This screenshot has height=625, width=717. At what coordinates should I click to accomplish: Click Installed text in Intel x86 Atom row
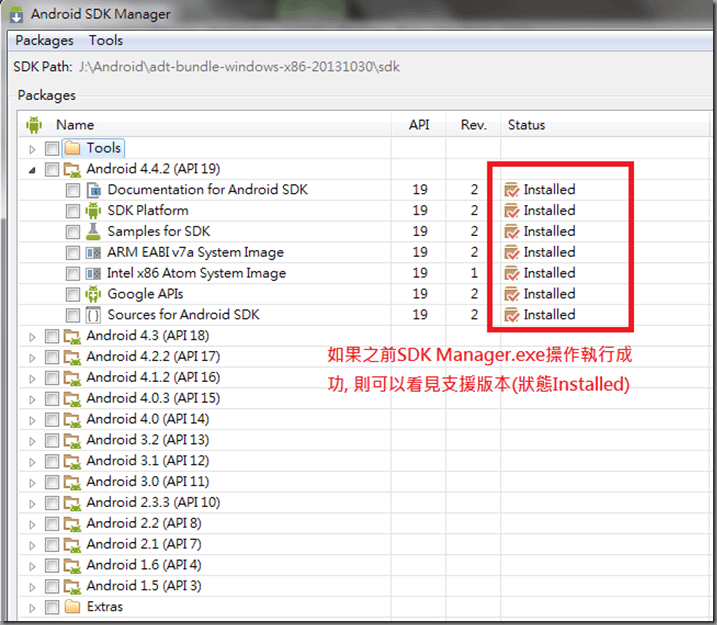[x=549, y=273]
